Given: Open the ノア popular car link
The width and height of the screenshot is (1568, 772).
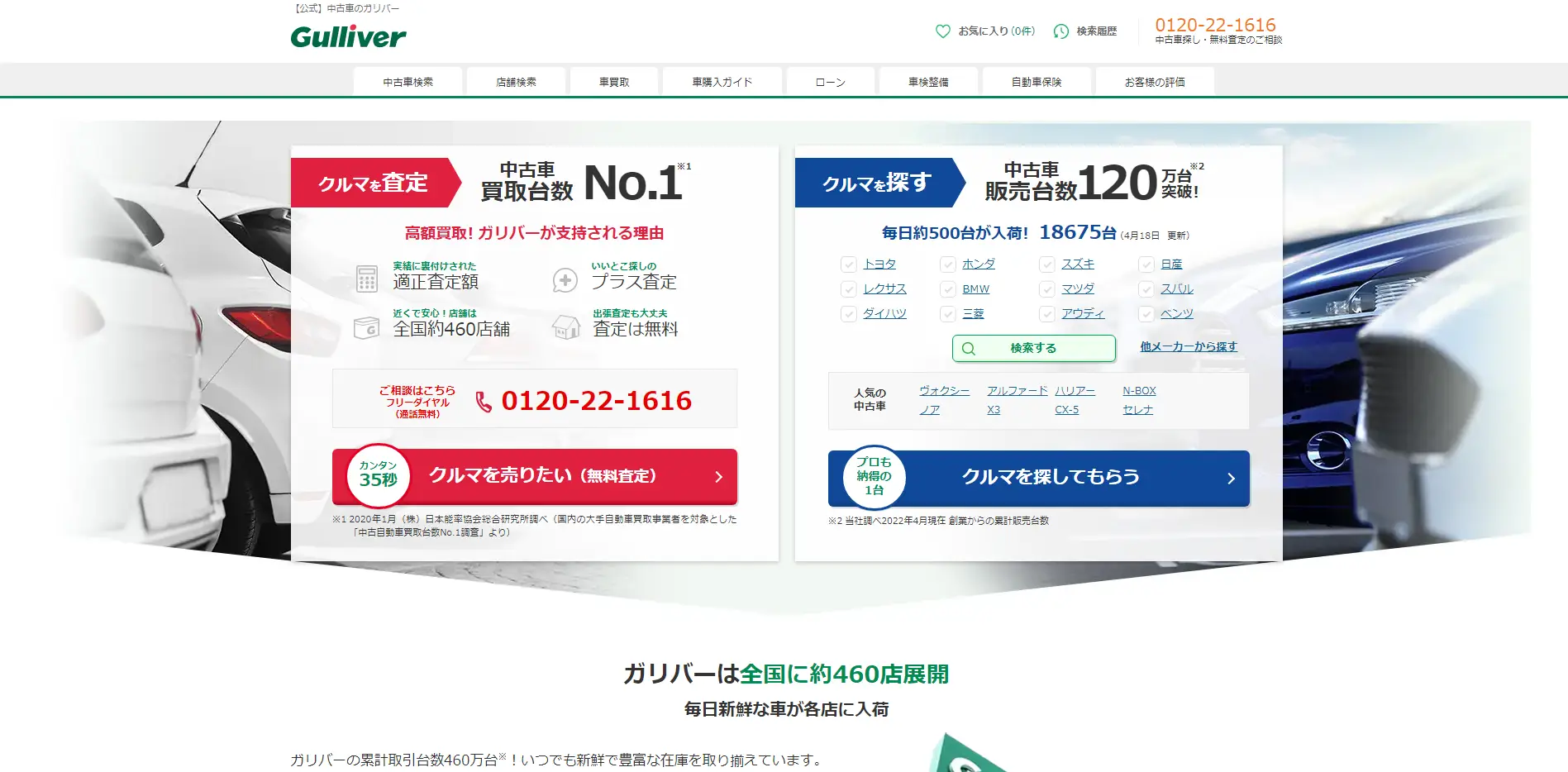Looking at the screenshot, I should (929, 410).
